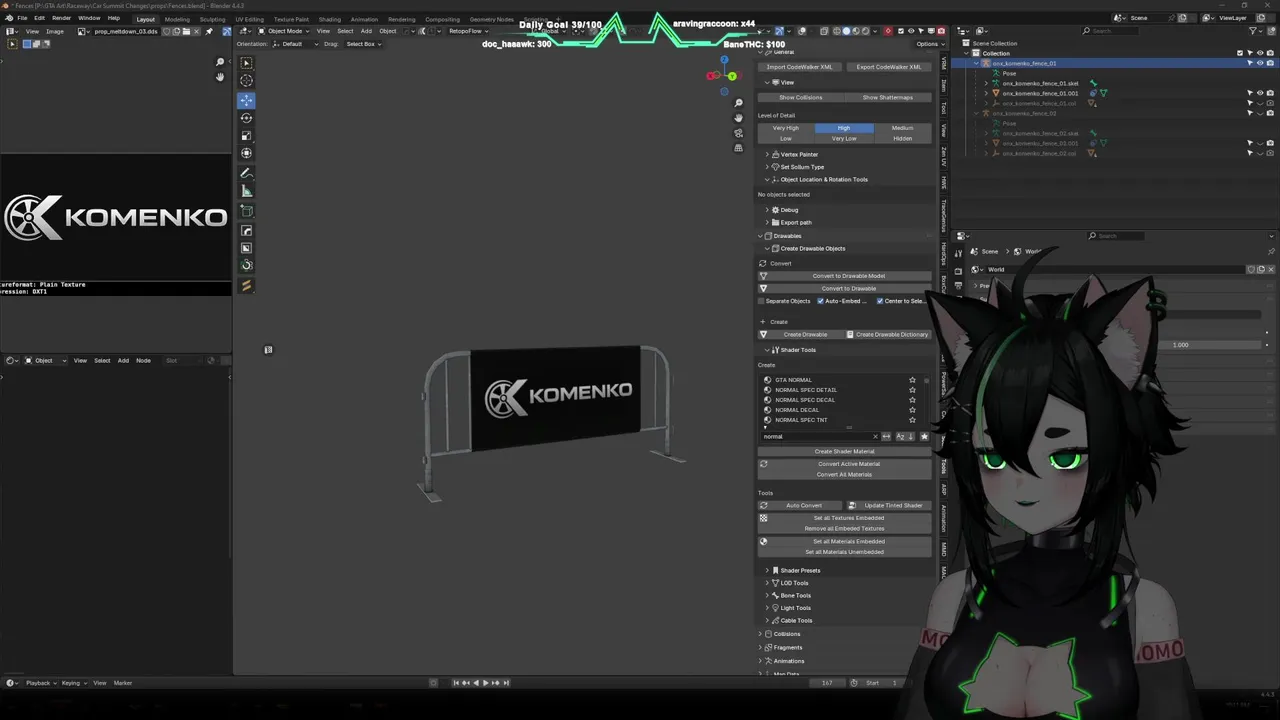Image resolution: width=1280 pixels, height=720 pixels.
Task: Click Convert to Drawable Model button
Action: pyautogui.click(x=848, y=276)
